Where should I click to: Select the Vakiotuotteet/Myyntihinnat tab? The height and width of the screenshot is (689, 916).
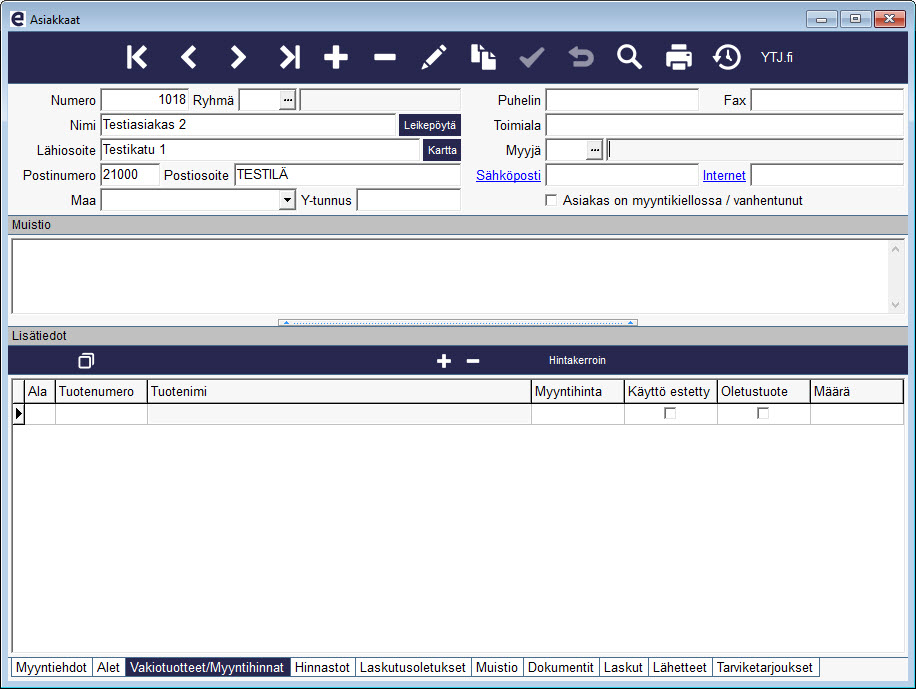point(207,667)
